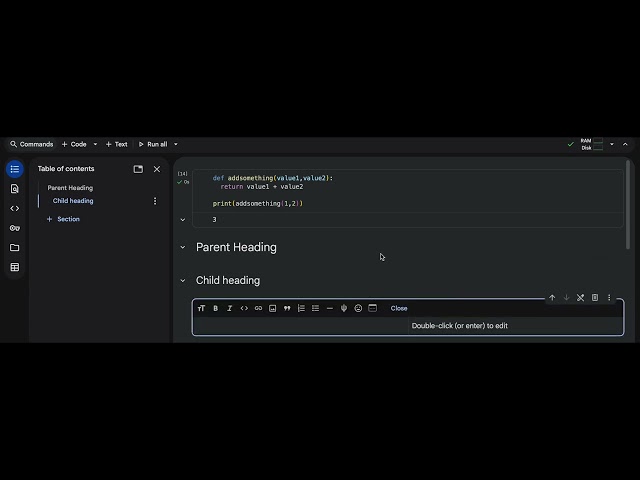This screenshot has height=480, width=640.
Task: Add a bulleted list in text cell
Action: (316, 308)
